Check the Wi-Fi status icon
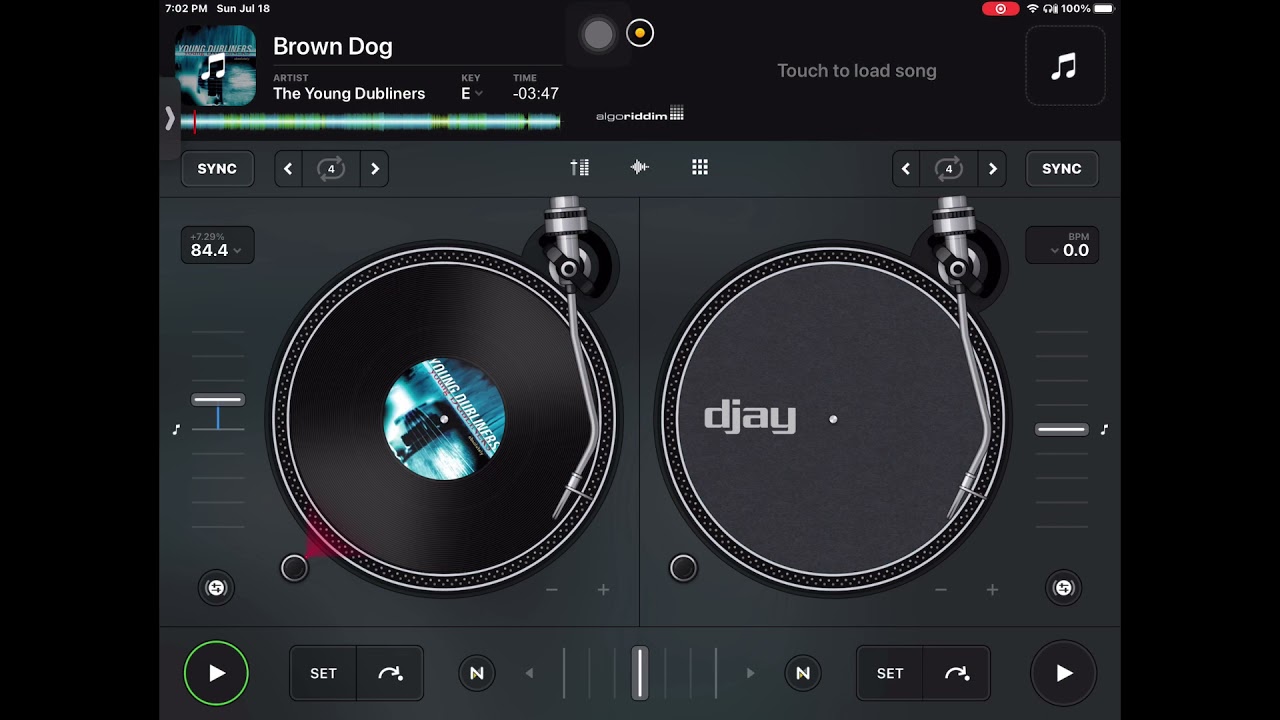Image resolution: width=1280 pixels, height=720 pixels. click(1032, 8)
